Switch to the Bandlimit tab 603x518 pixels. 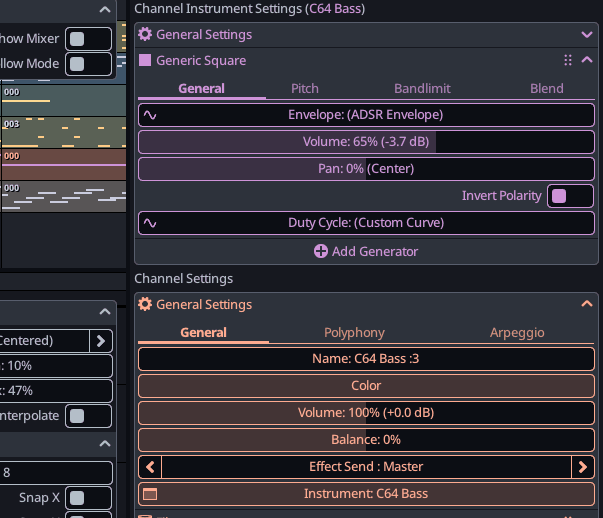pos(422,88)
